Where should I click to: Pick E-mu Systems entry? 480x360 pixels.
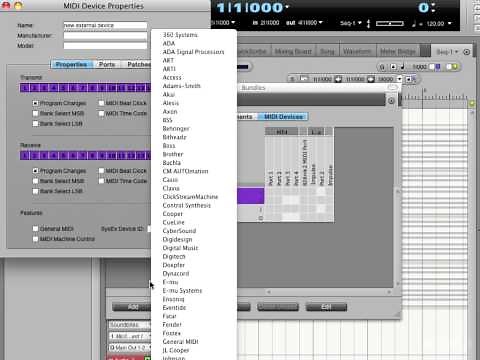[x=182, y=291]
